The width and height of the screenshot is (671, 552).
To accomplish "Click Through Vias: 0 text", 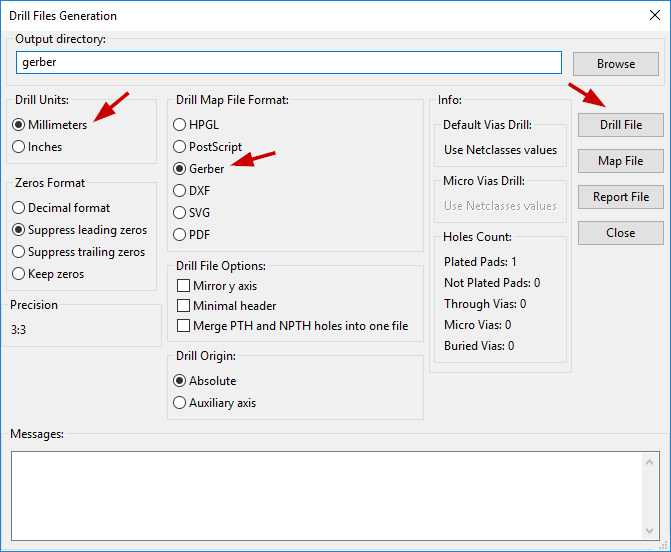I will pyautogui.click(x=485, y=303).
